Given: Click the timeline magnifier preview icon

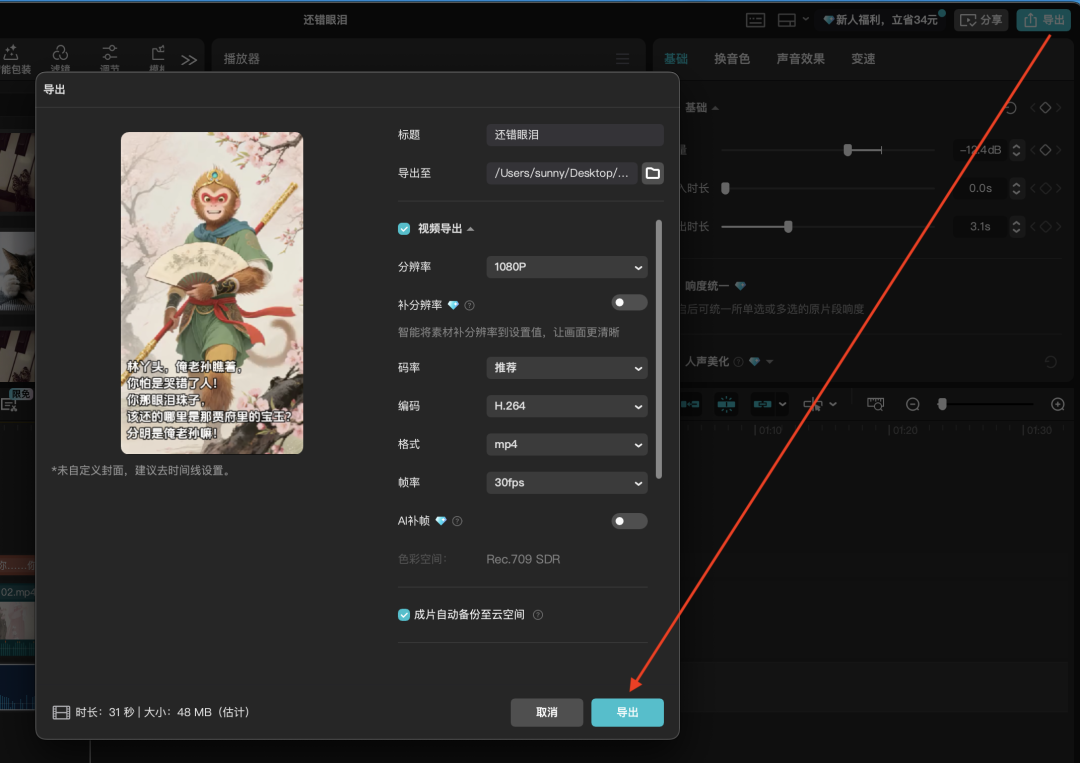Looking at the screenshot, I should [875, 404].
